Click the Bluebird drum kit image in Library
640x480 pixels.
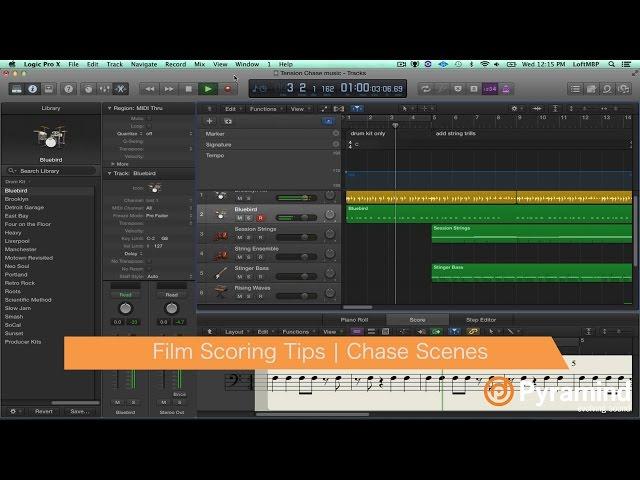pos(51,137)
